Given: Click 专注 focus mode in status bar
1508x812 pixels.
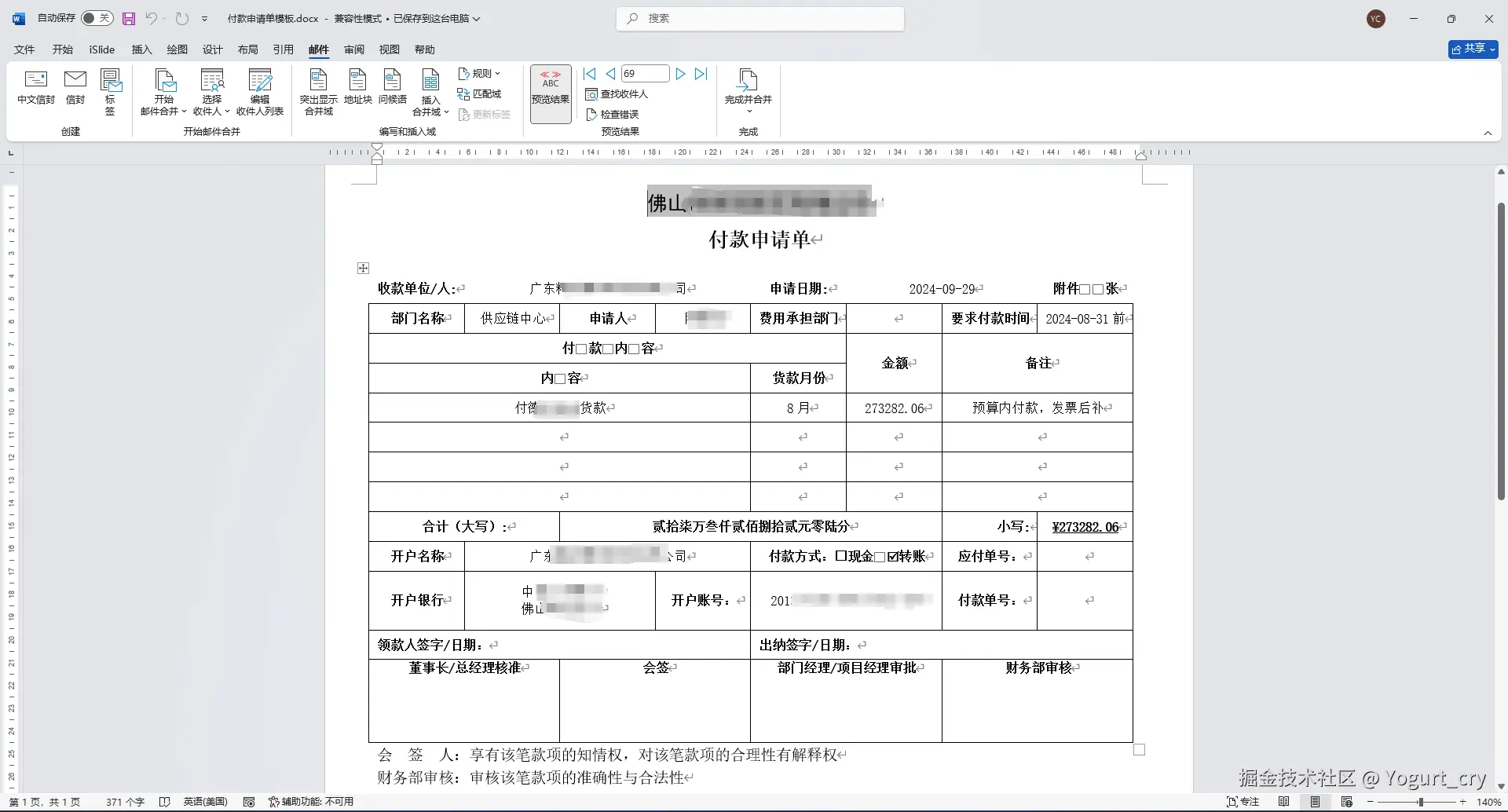Looking at the screenshot, I should coord(1243,802).
